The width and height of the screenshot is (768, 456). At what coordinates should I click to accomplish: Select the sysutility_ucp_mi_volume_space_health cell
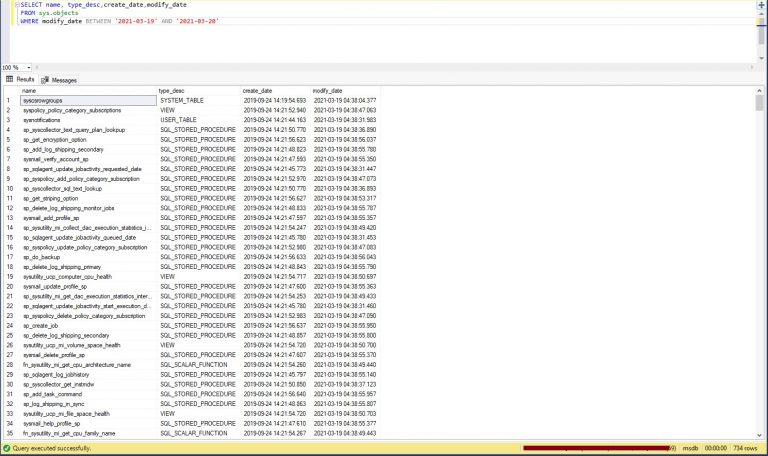(88, 345)
